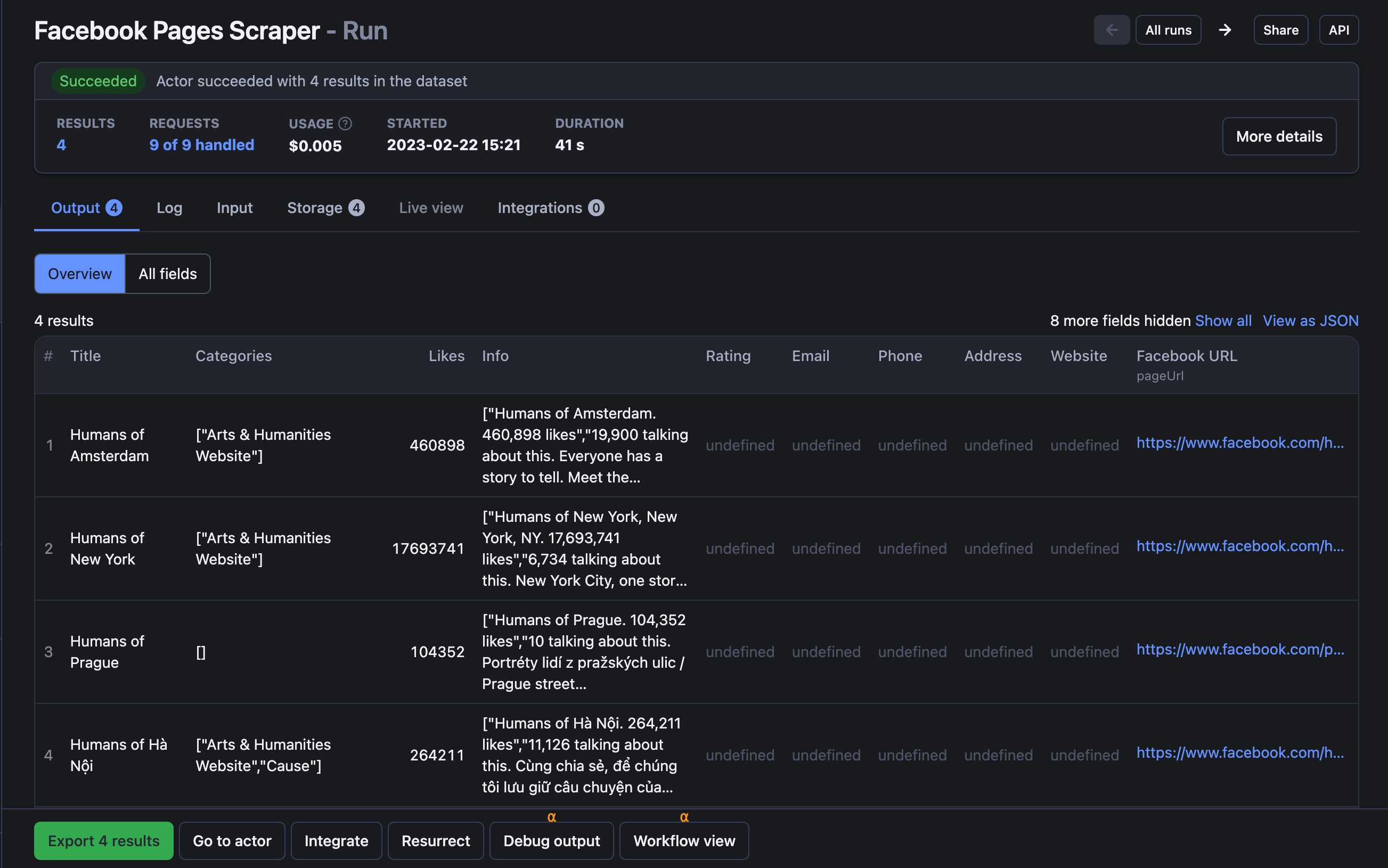
Task: Select the Overview results view
Action: [x=79, y=273]
